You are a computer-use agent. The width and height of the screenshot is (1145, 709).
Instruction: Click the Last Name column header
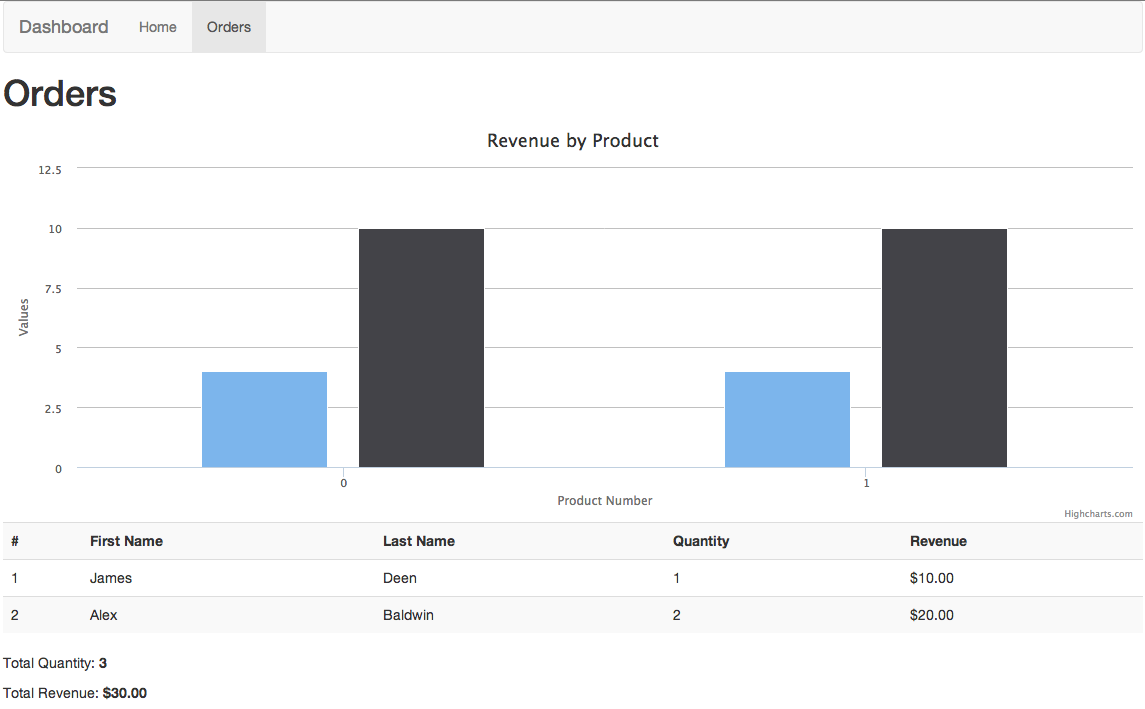coord(419,541)
